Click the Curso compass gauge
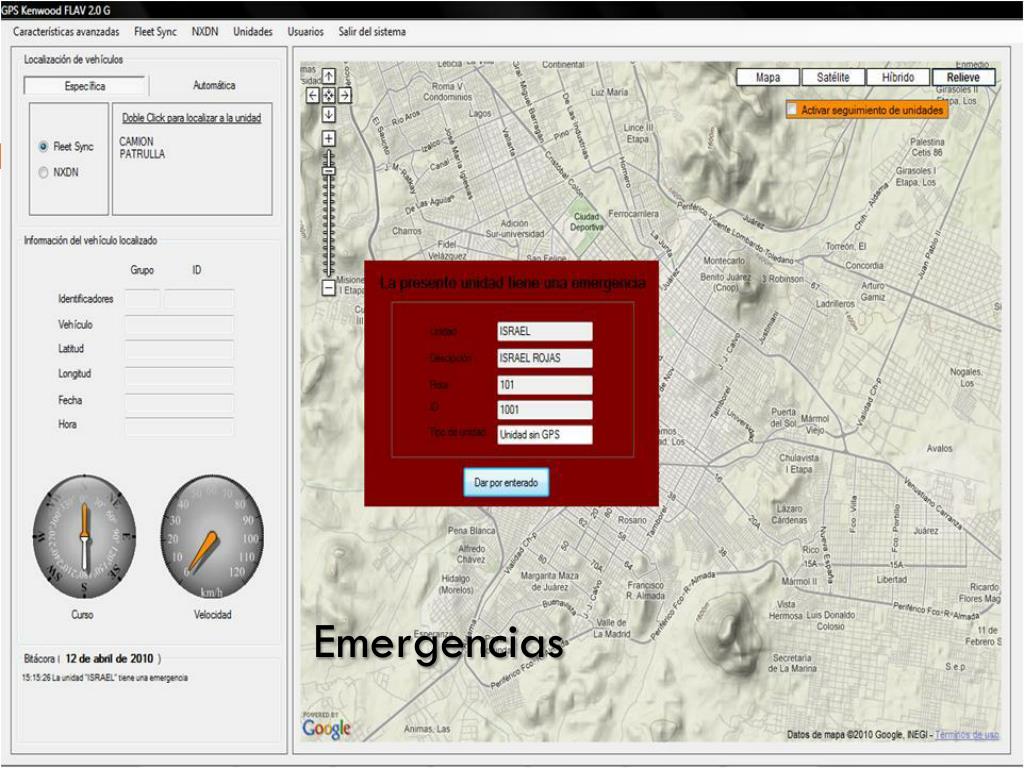 [84, 536]
